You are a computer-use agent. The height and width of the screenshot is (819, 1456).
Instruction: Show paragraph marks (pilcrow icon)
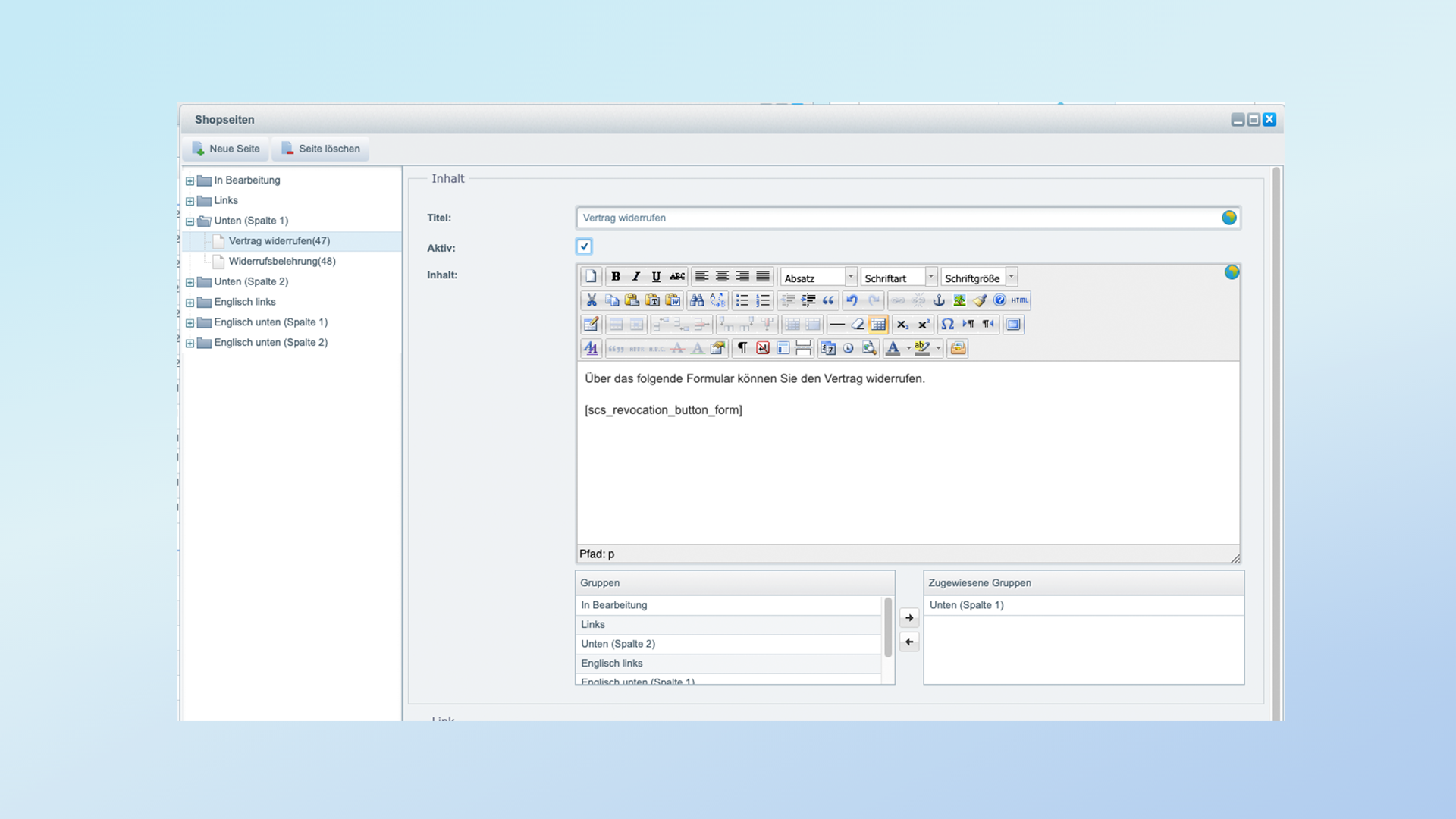tap(742, 348)
